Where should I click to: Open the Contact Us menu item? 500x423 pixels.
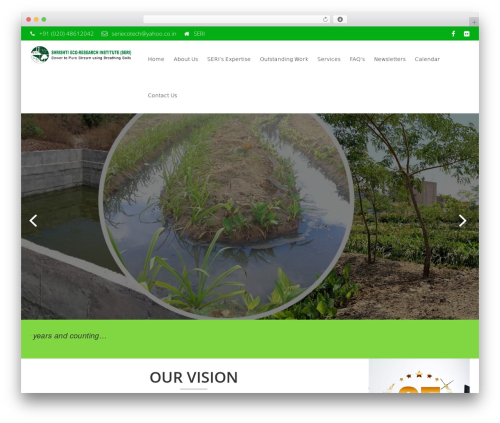pyautogui.click(x=162, y=95)
